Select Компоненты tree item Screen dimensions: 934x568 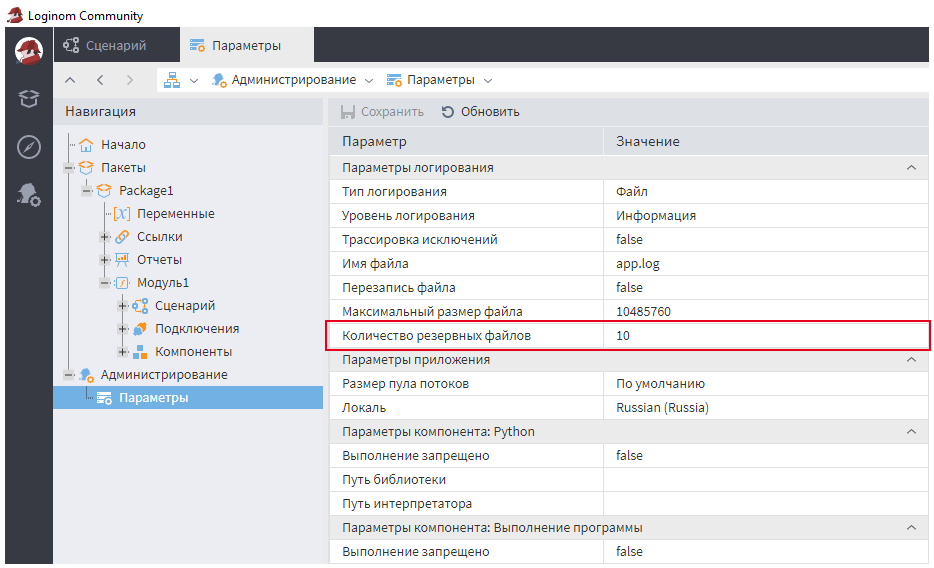click(194, 352)
